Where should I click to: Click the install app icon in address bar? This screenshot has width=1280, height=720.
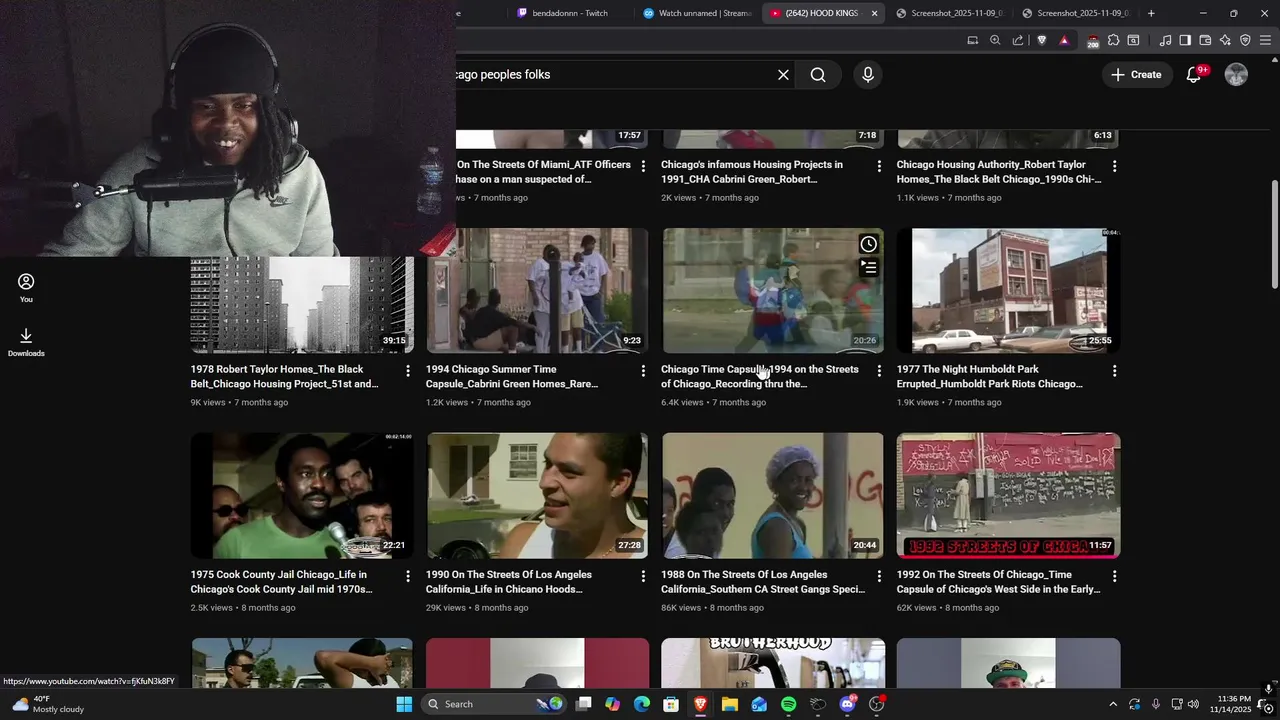tap(972, 40)
